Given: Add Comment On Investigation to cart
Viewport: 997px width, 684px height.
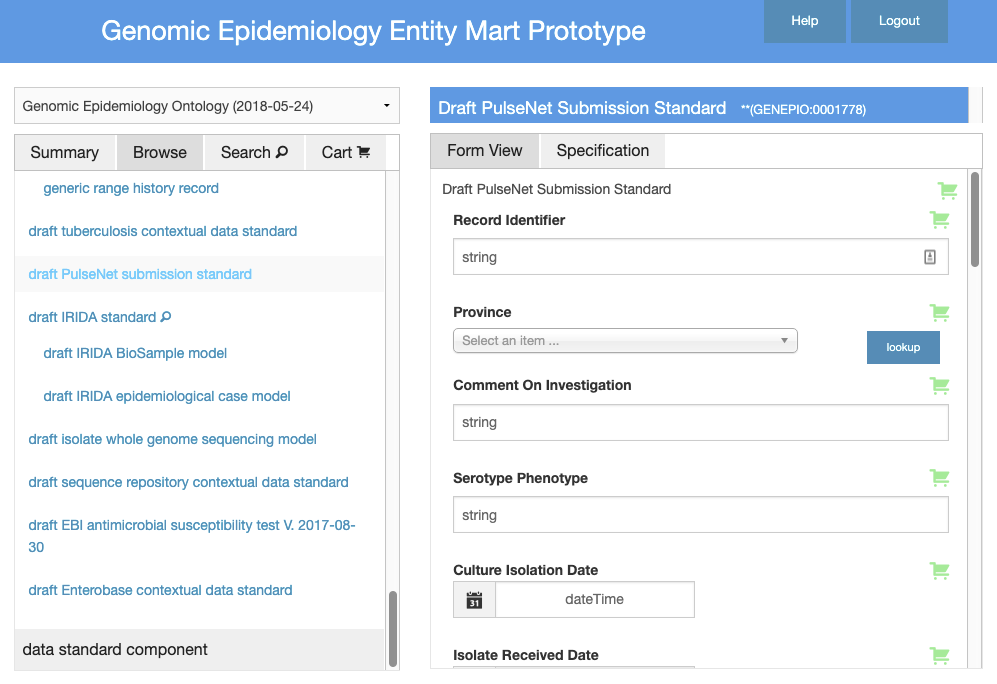Looking at the screenshot, I should click(939, 385).
